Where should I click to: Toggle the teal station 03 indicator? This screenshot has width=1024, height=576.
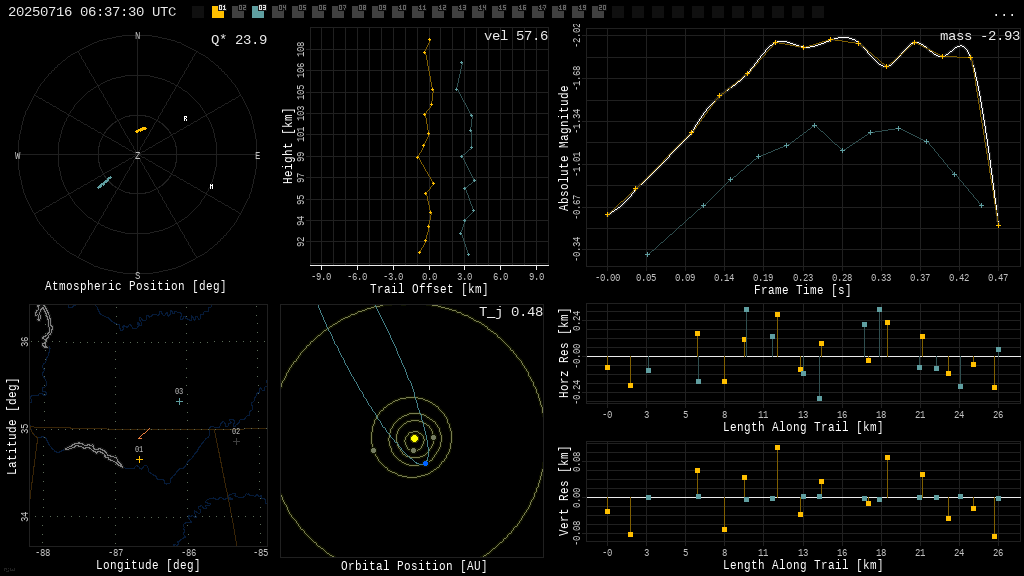point(258,12)
